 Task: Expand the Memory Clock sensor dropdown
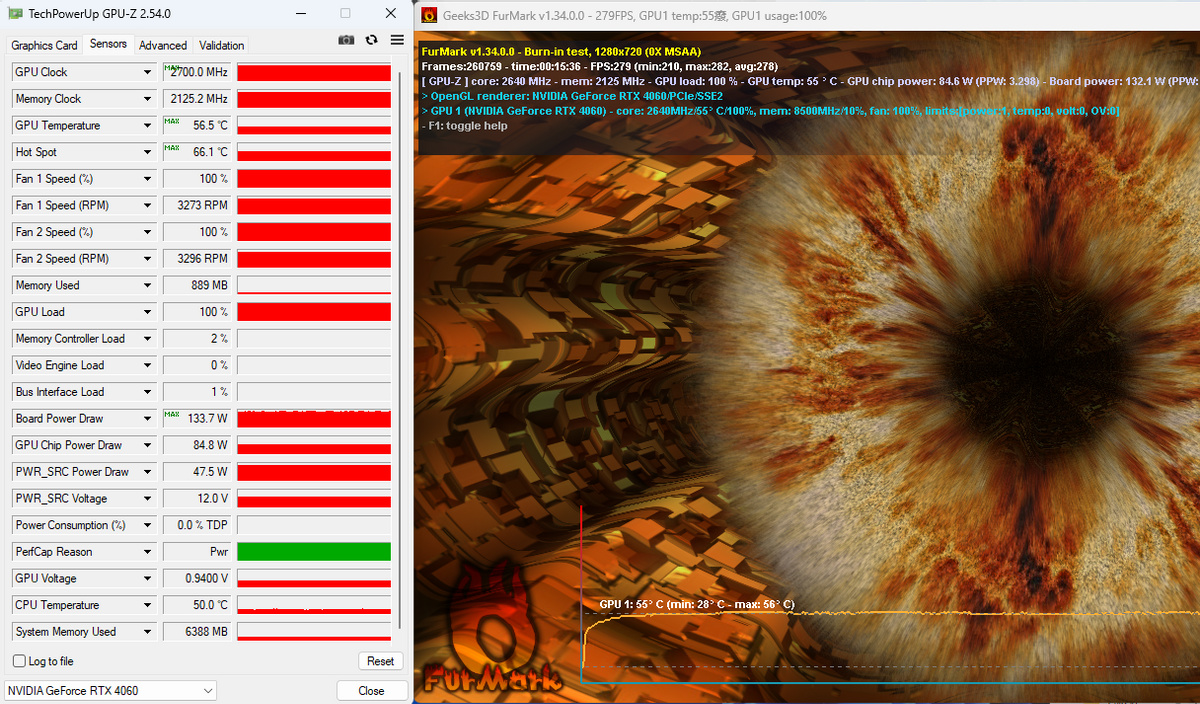(148, 99)
